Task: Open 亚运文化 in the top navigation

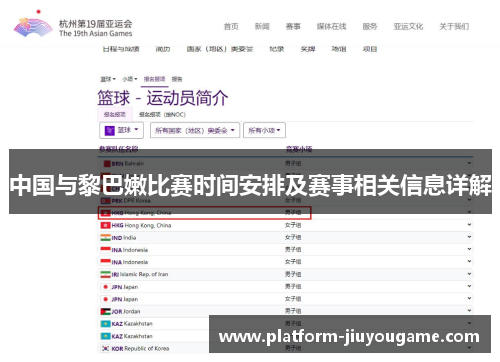Action: tap(408, 26)
